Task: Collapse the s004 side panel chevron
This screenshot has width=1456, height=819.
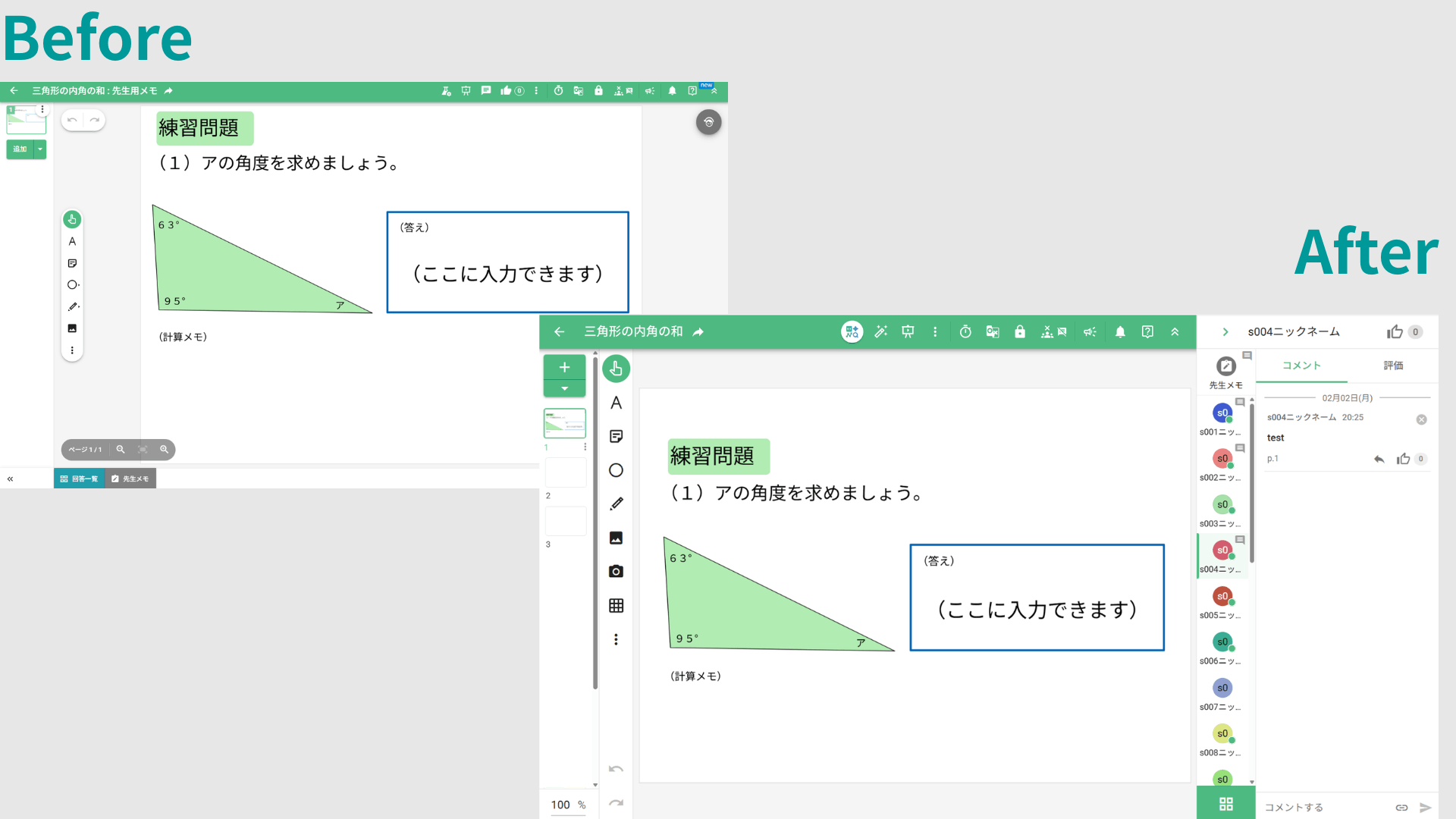Action: [1225, 331]
